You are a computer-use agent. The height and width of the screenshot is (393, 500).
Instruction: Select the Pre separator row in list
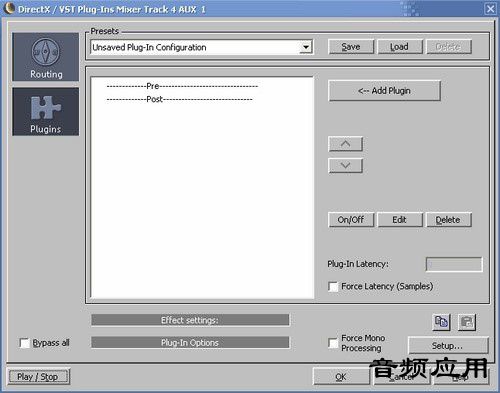[182, 86]
